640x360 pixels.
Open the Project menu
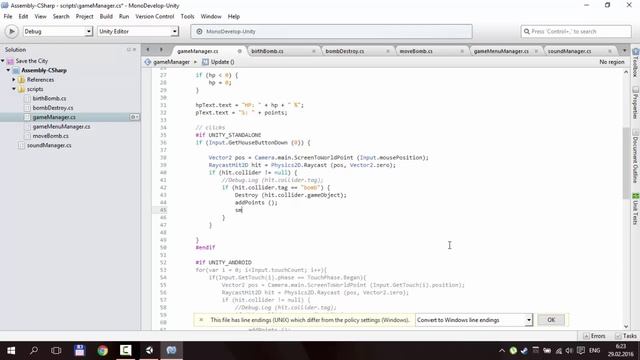click(84, 16)
